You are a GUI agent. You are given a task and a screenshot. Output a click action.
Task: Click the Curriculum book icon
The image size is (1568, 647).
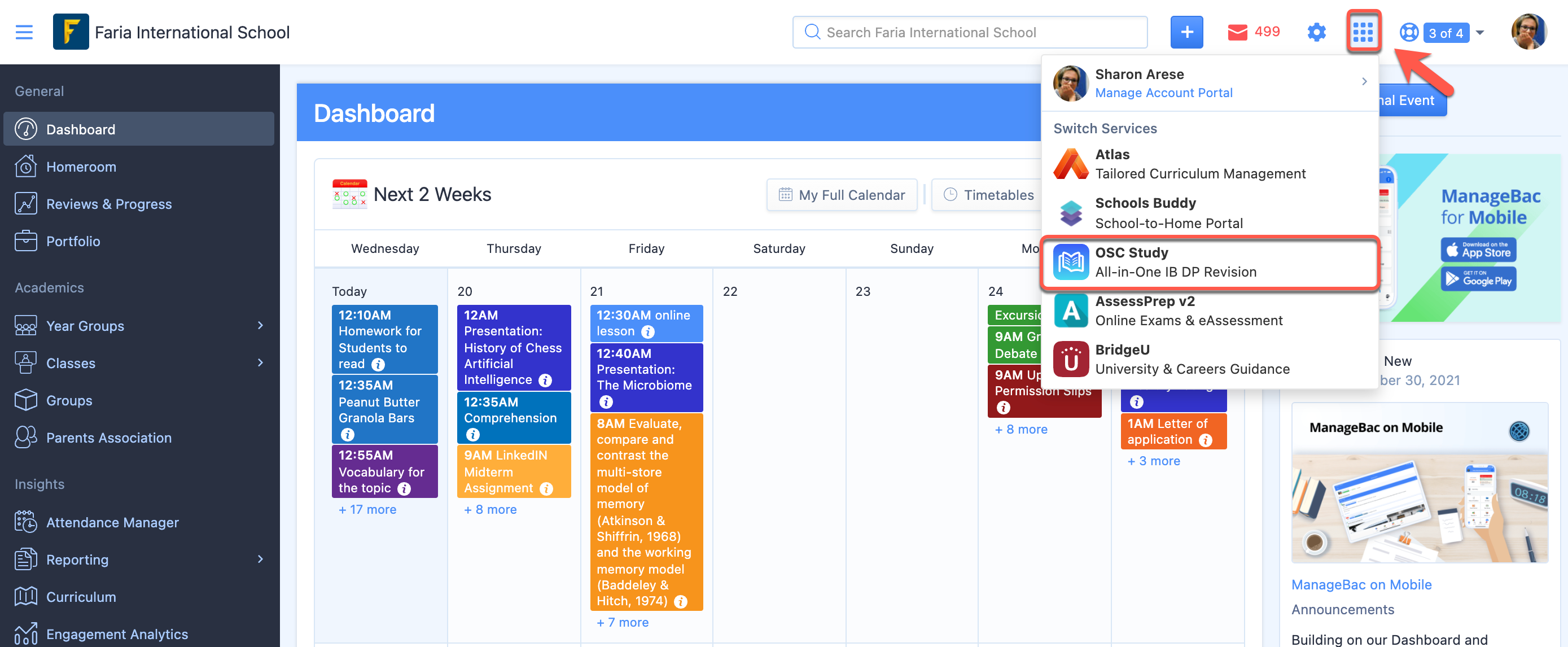click(25, 596)
